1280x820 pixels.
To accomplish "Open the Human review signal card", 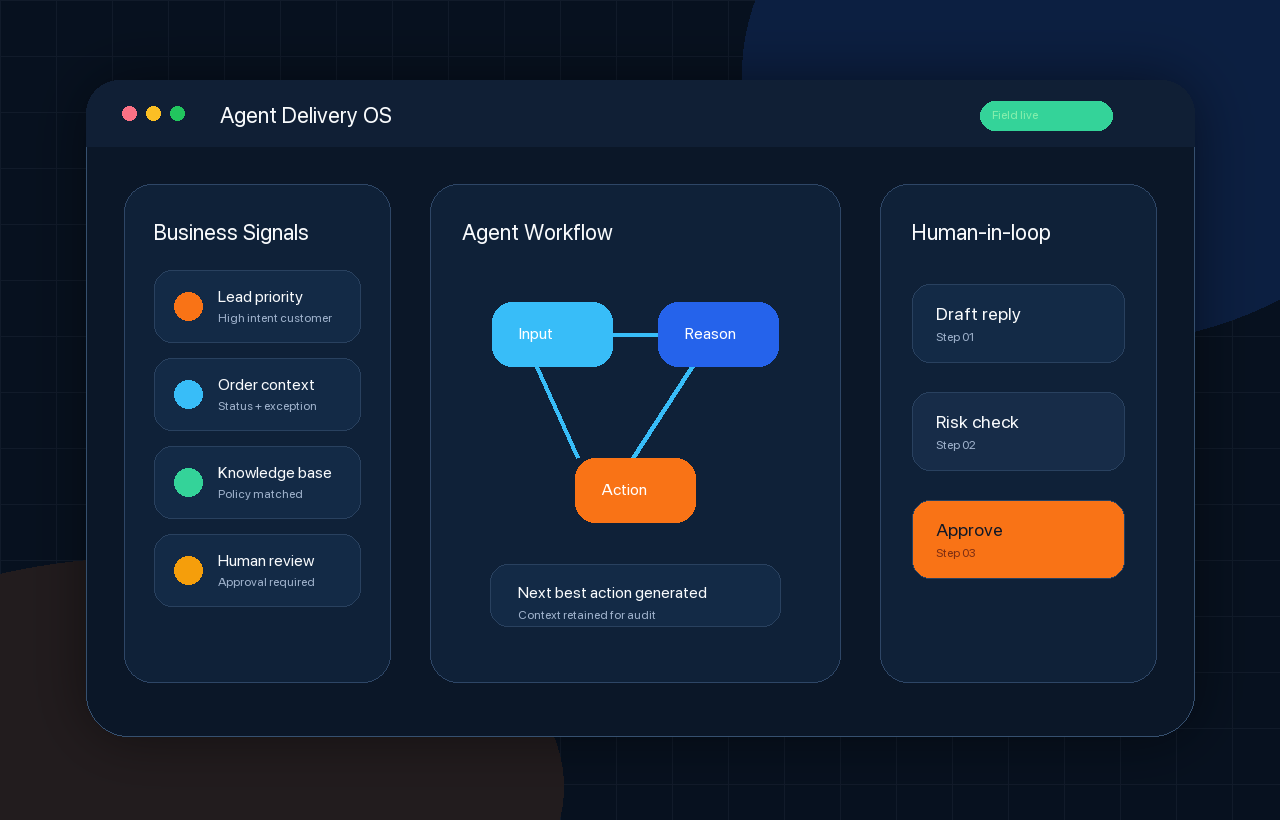I will coord(257,570).
